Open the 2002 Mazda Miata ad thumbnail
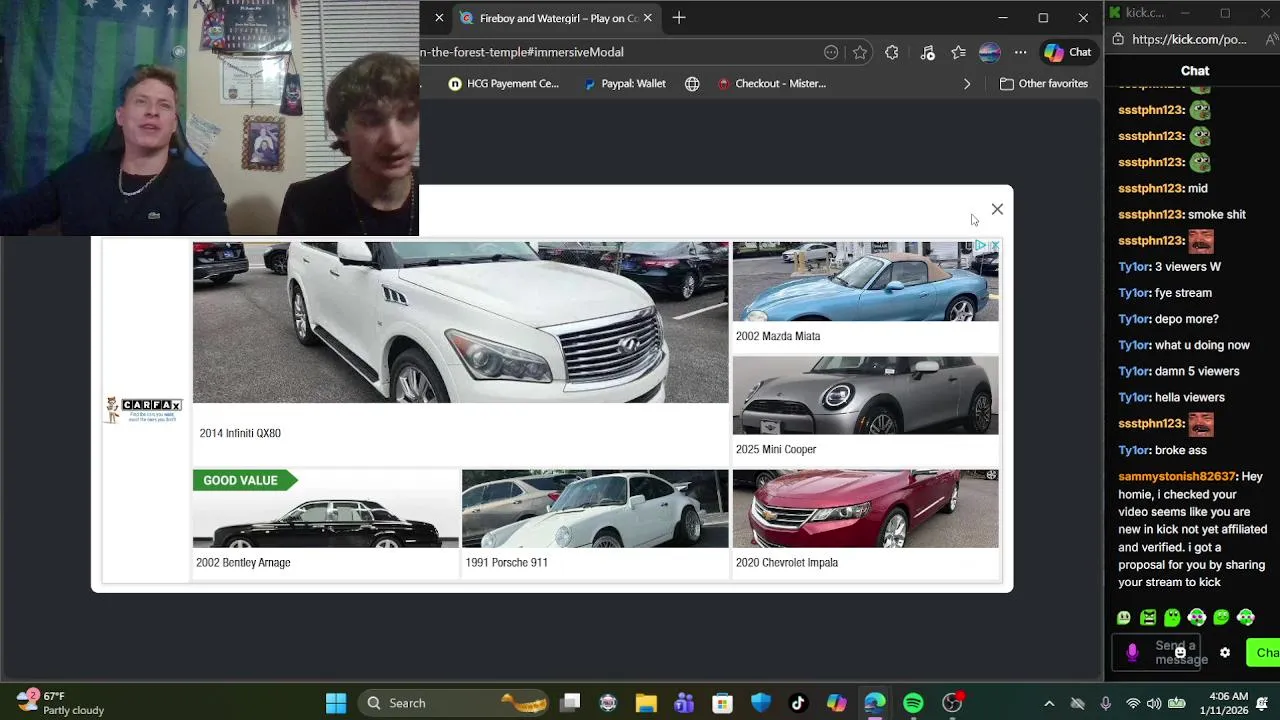 coord(865,281)
